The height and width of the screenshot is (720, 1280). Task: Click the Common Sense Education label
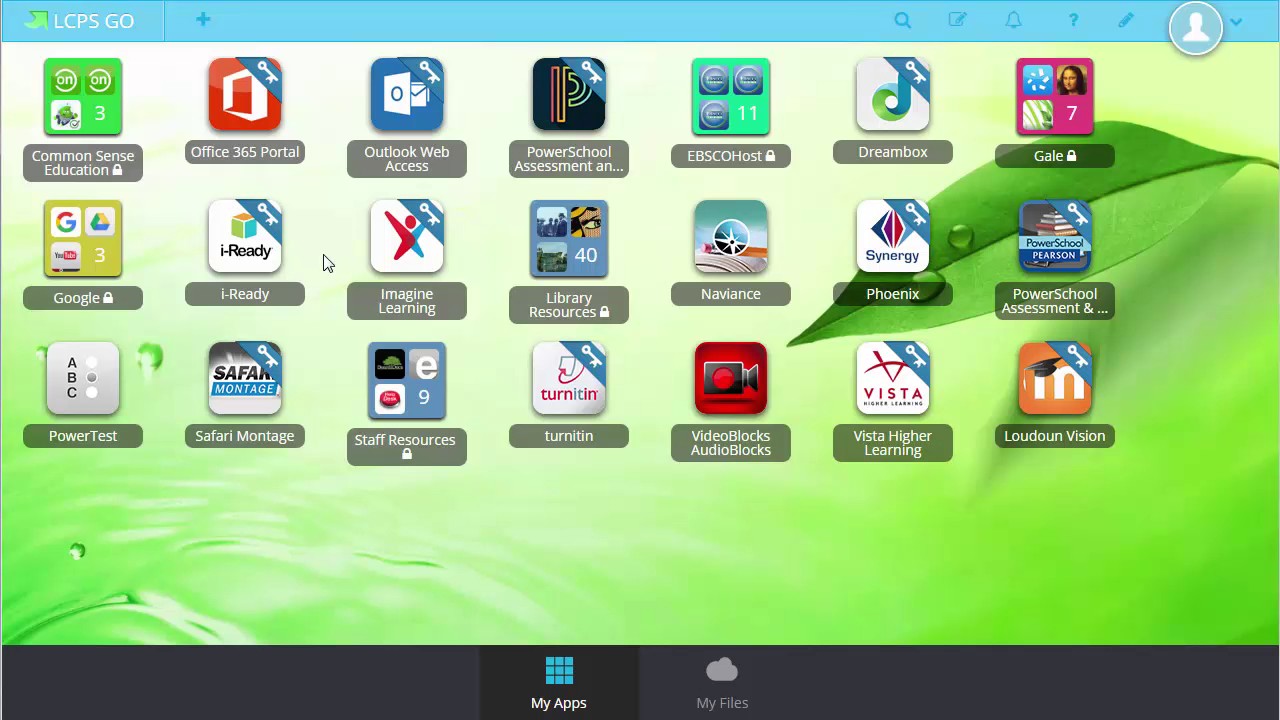pos(83,163)
